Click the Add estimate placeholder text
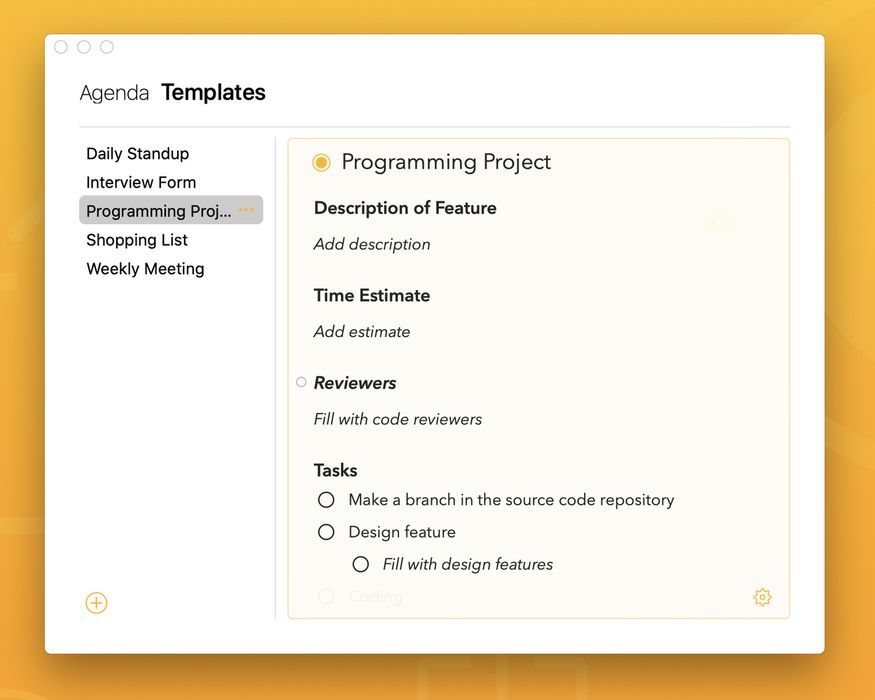The image size is (875, 700). click(362, 332)
